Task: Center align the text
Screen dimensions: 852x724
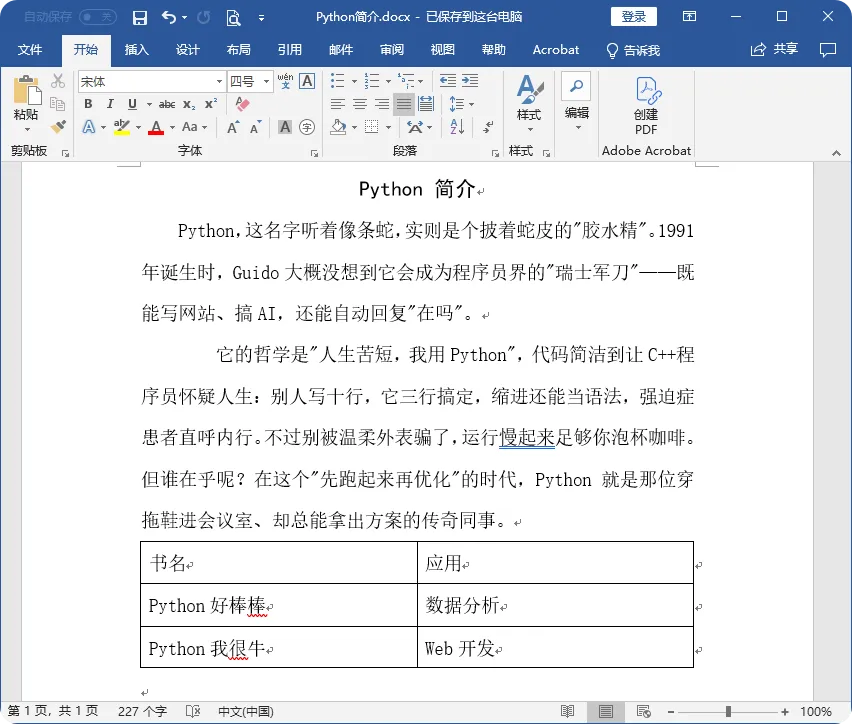Action: pos(360,104)
